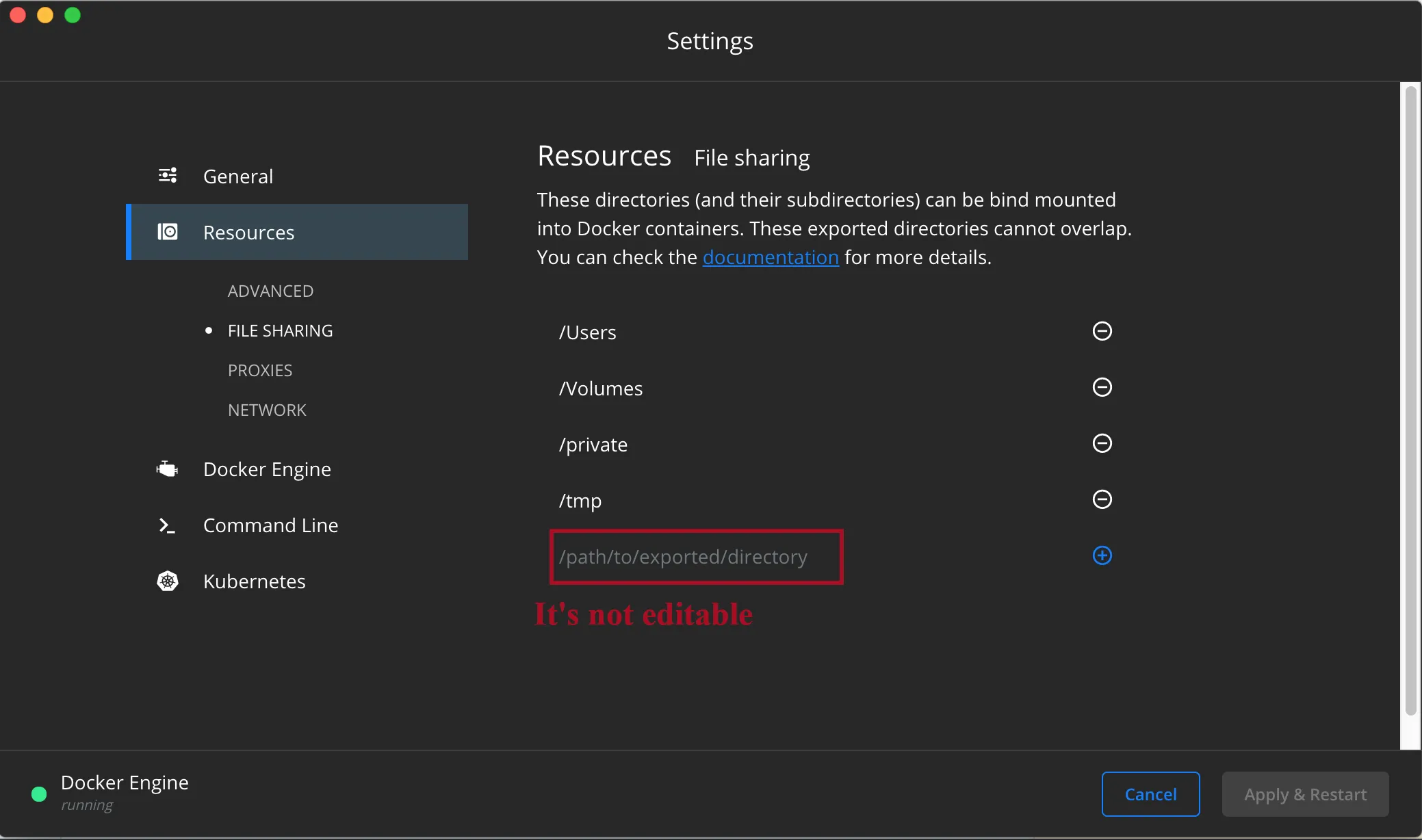
Task: Open the Network subsection
Action: (267, 410)
